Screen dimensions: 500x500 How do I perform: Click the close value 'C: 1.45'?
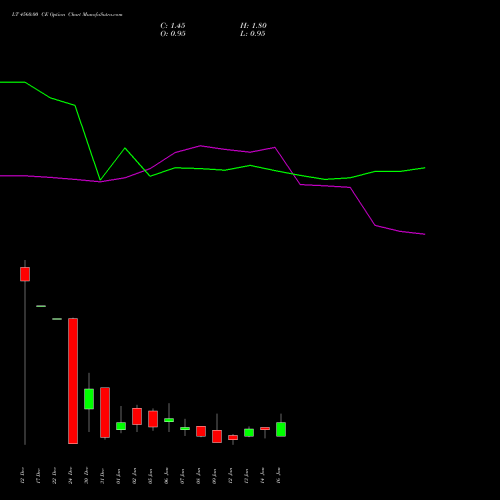tap(173, 26)
